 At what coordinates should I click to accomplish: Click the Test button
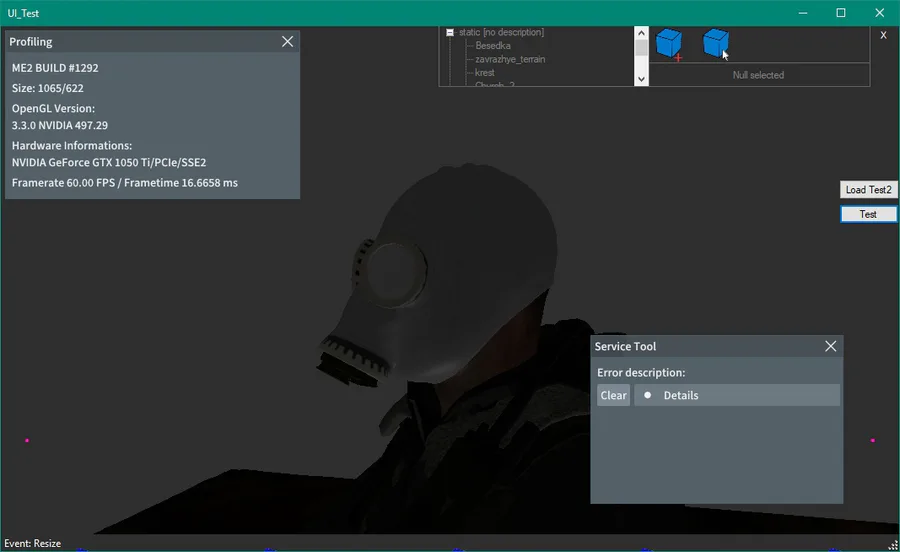pyautogui.click(x=868, y=214)
